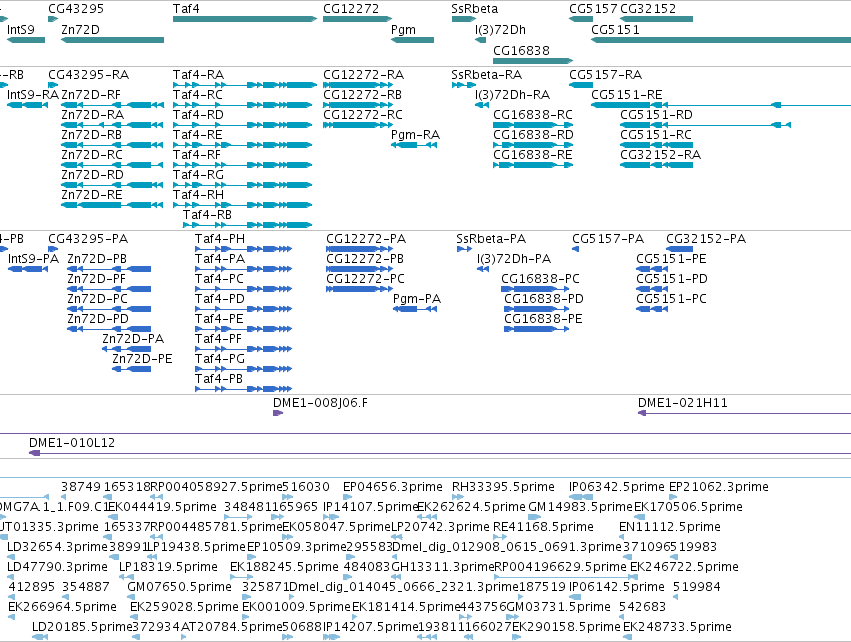This screenshot has height=642, width=851.
Task: Click the Taf4-PH protein label
Action: (220, 239)
